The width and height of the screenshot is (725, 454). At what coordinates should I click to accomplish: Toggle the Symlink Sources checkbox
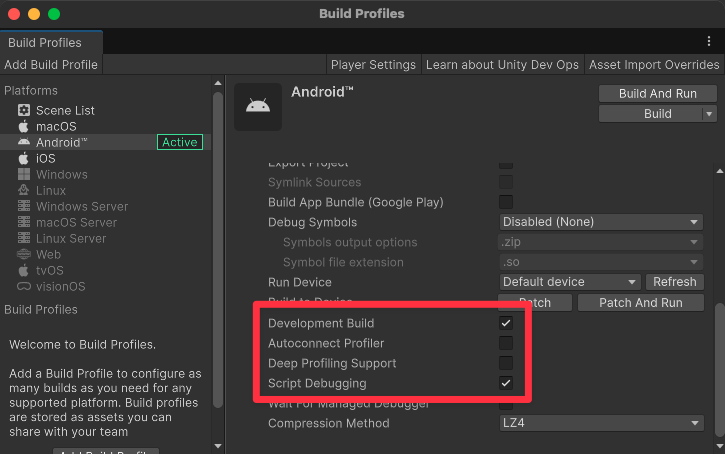[x=506, y=182]
